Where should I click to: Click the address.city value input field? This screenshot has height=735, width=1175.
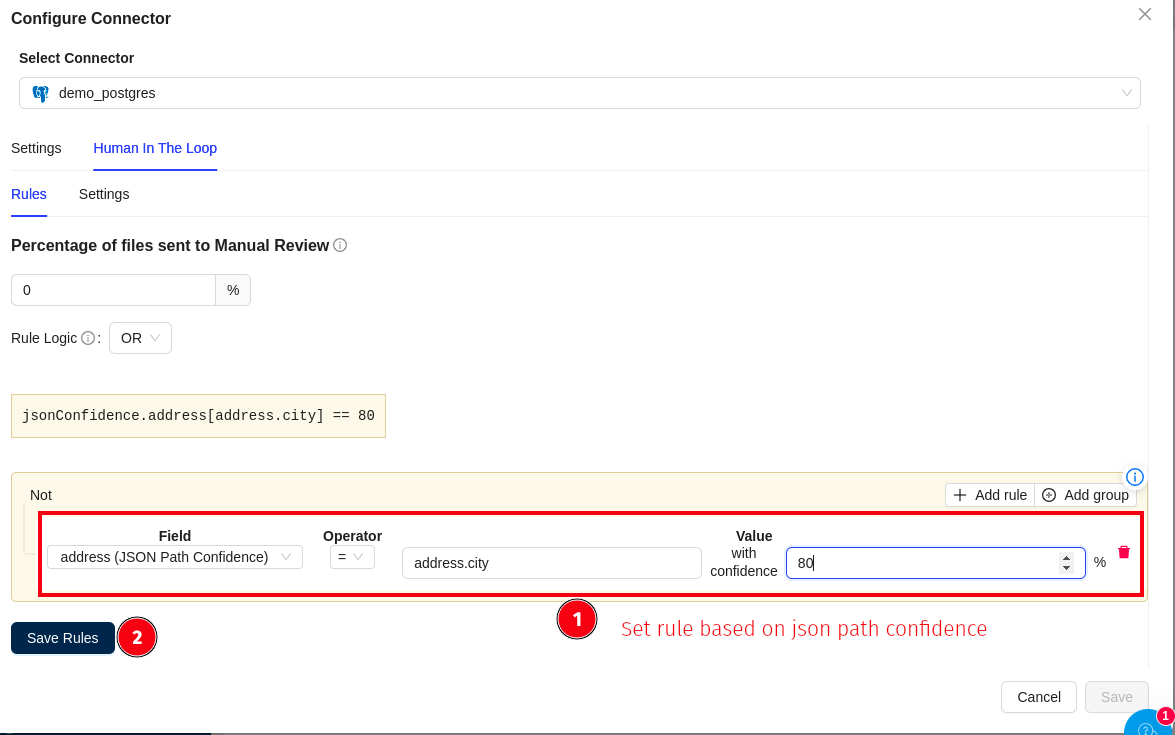[551, 563]
